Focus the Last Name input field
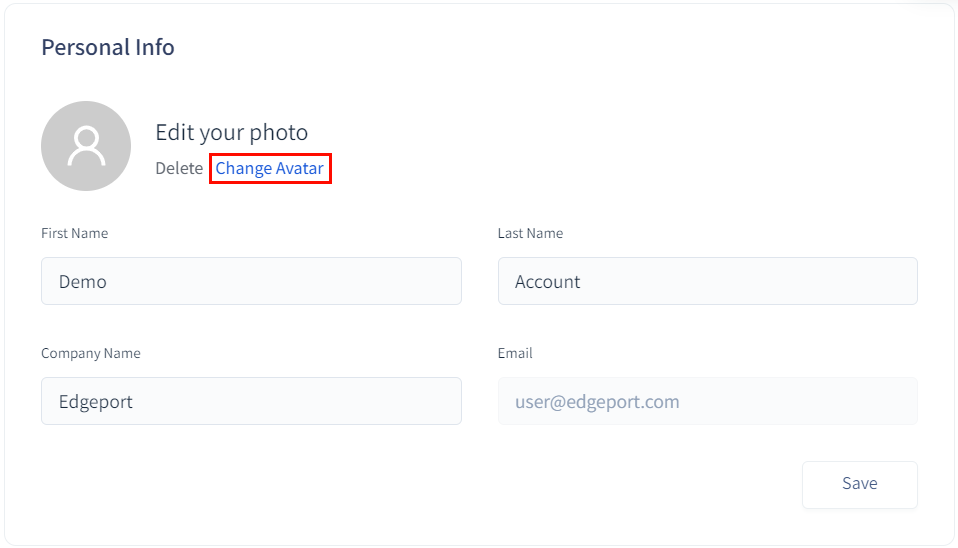This screenshot has height=548, width=958. click(x=707, y=281)
